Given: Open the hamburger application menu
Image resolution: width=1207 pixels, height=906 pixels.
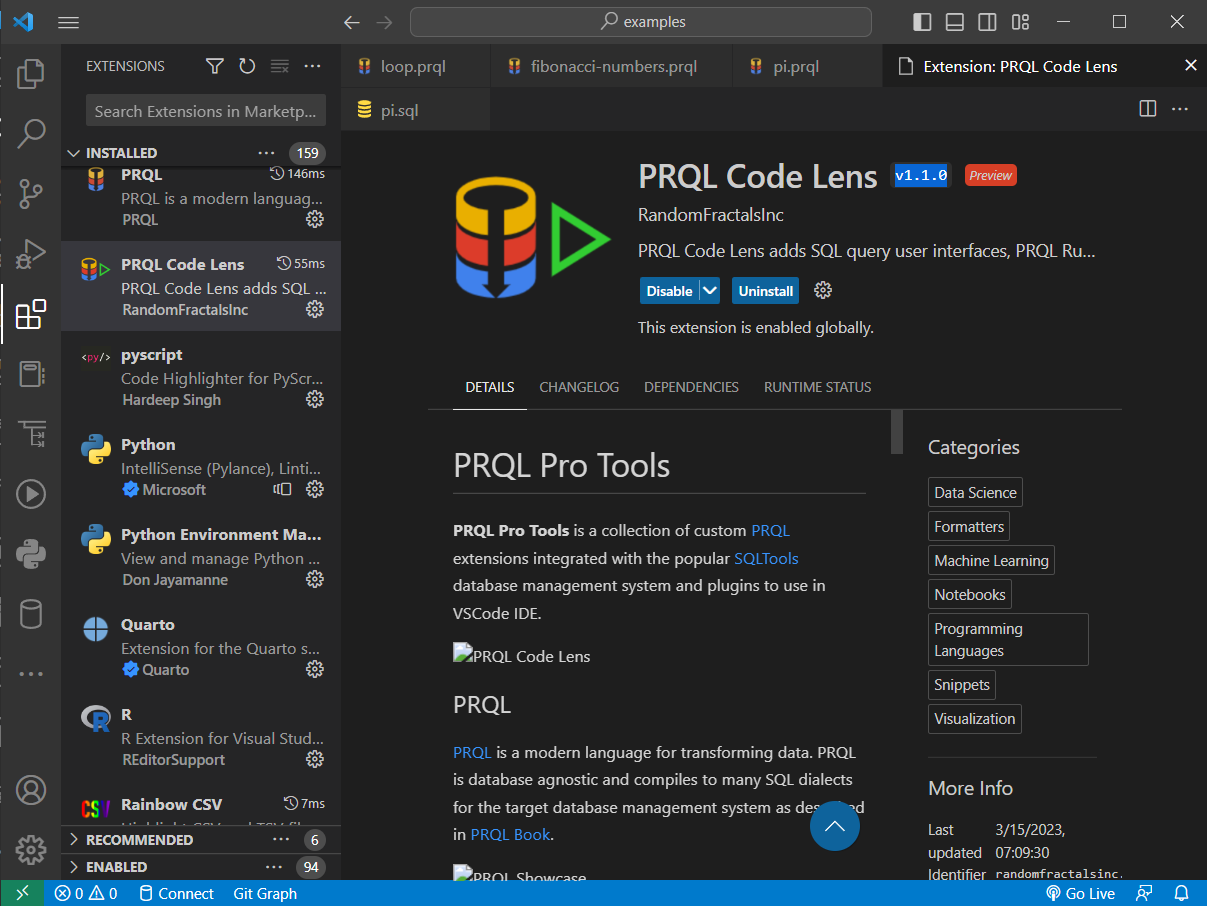Looking at the screenshot, I should pos(68,22).
